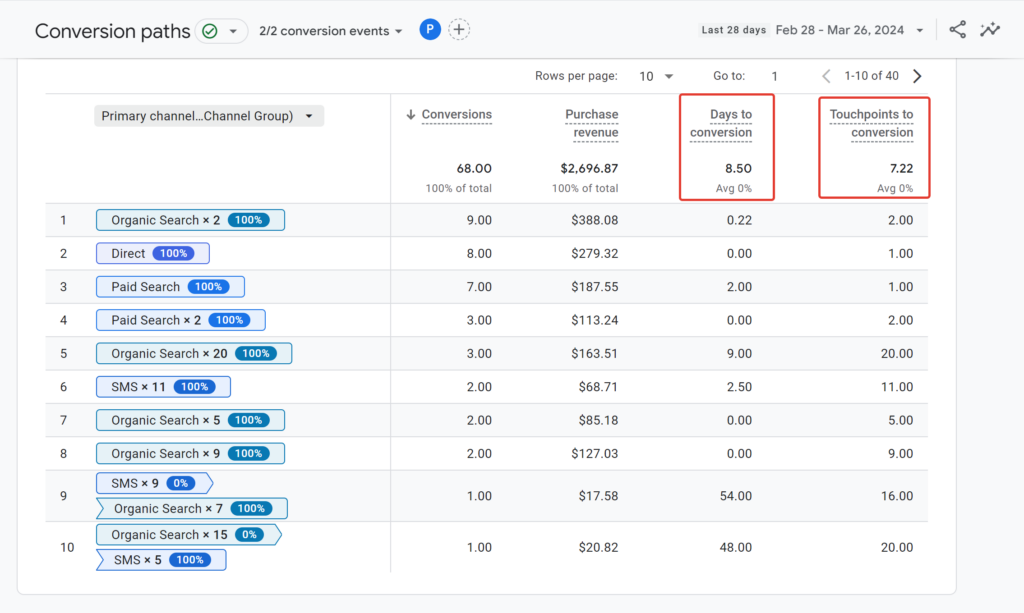Click the Conversion paths report title

coord(112,31)
